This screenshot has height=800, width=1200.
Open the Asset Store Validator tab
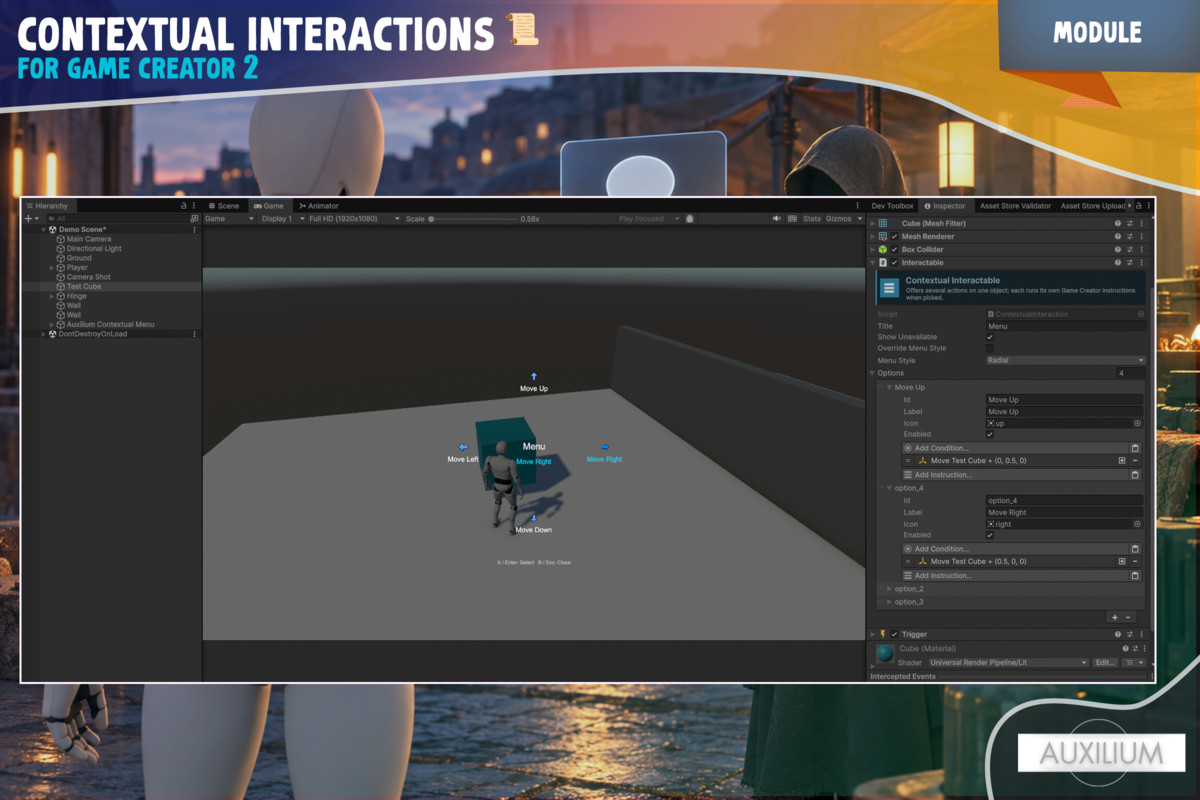pos(1015,206)
